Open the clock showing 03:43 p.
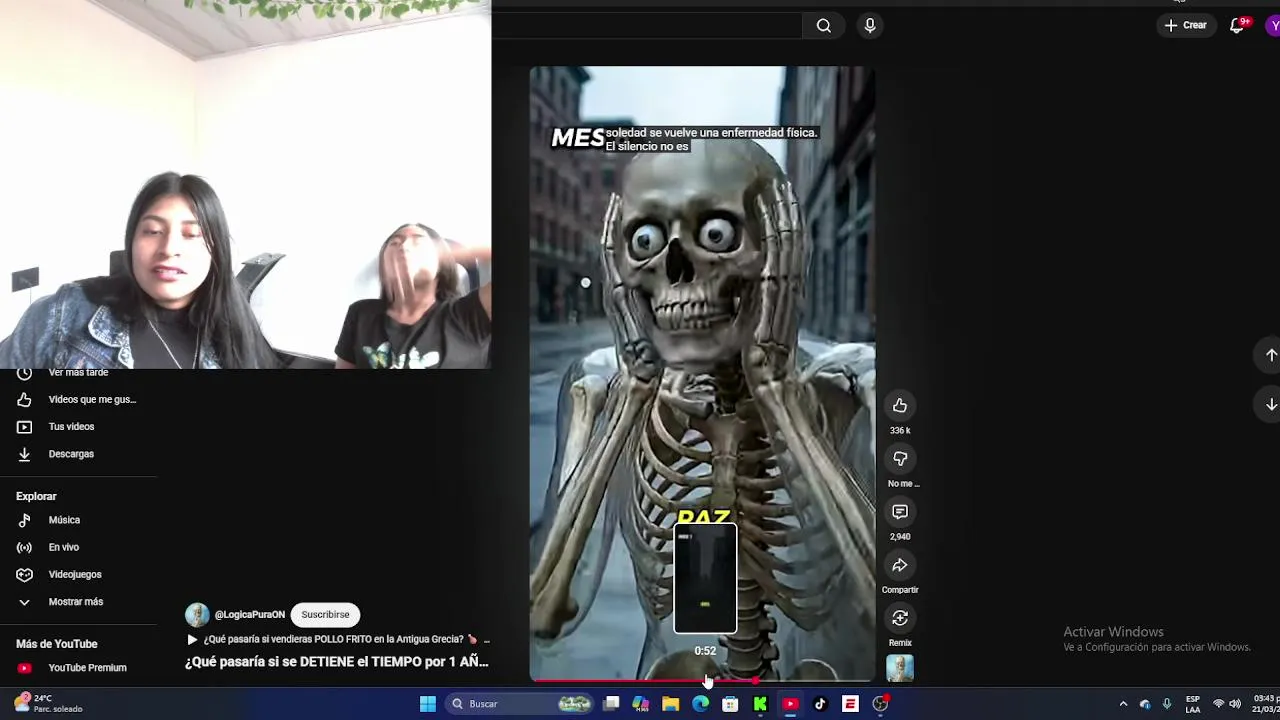 1265,704
